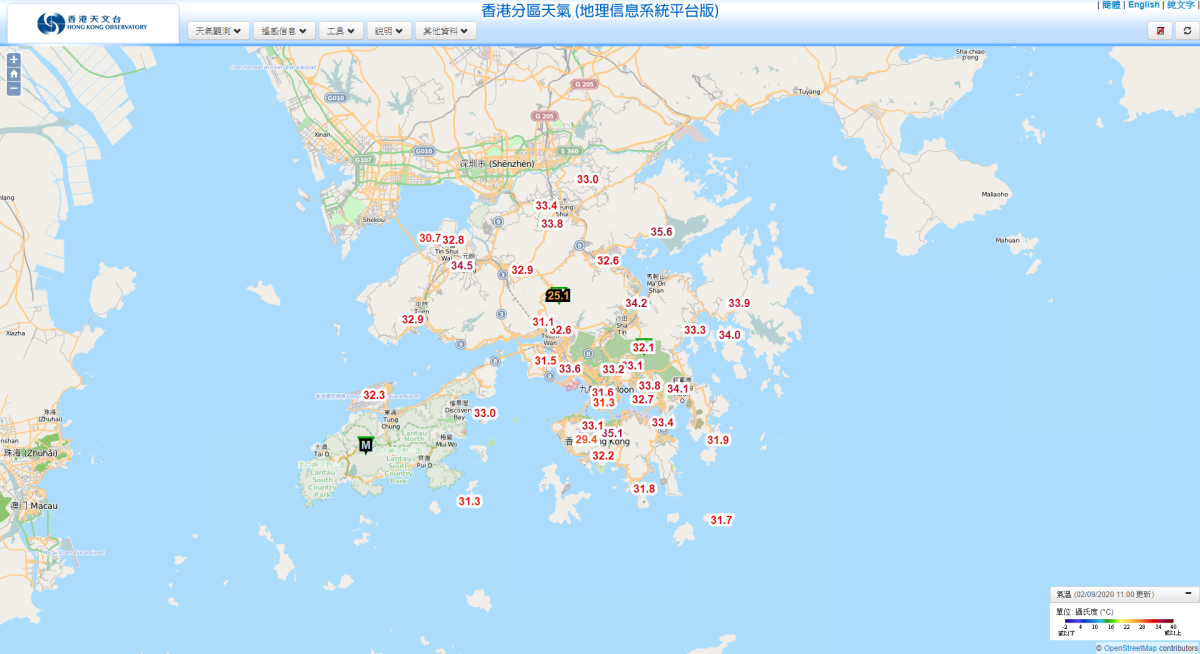The width and height of the screenshot is (1200, 654).
Task: Zoom out with the minus button
Action: pos(14,88)
